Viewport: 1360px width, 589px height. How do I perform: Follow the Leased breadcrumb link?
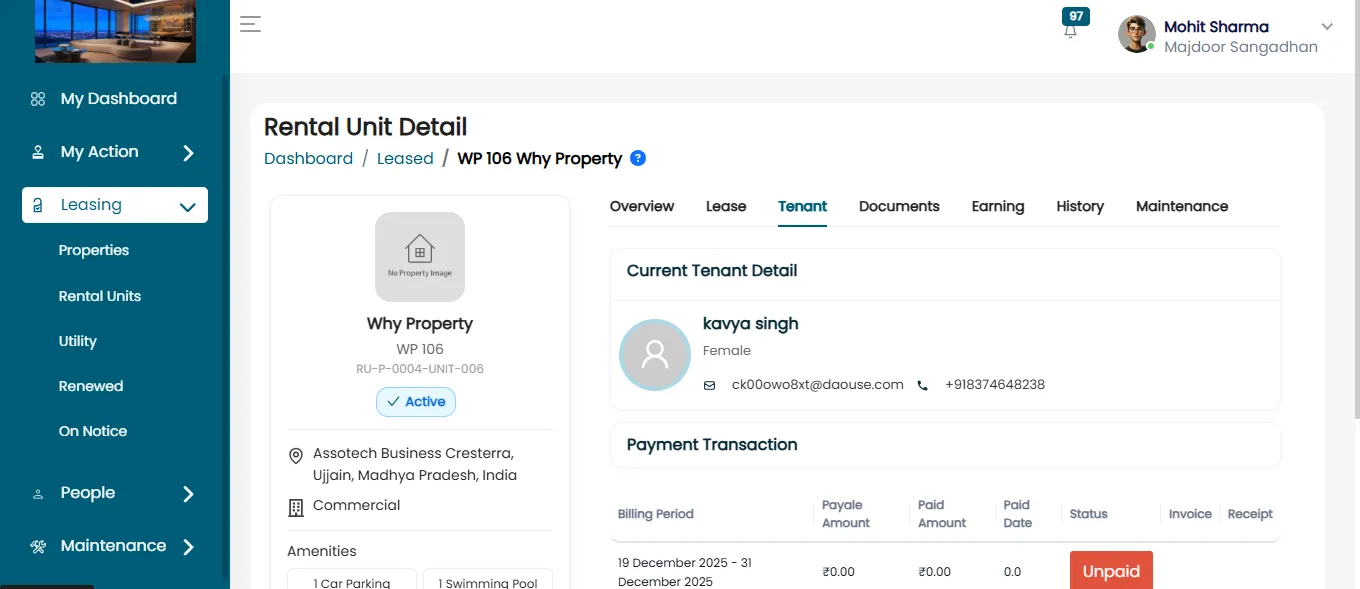(x=405, y=158)
